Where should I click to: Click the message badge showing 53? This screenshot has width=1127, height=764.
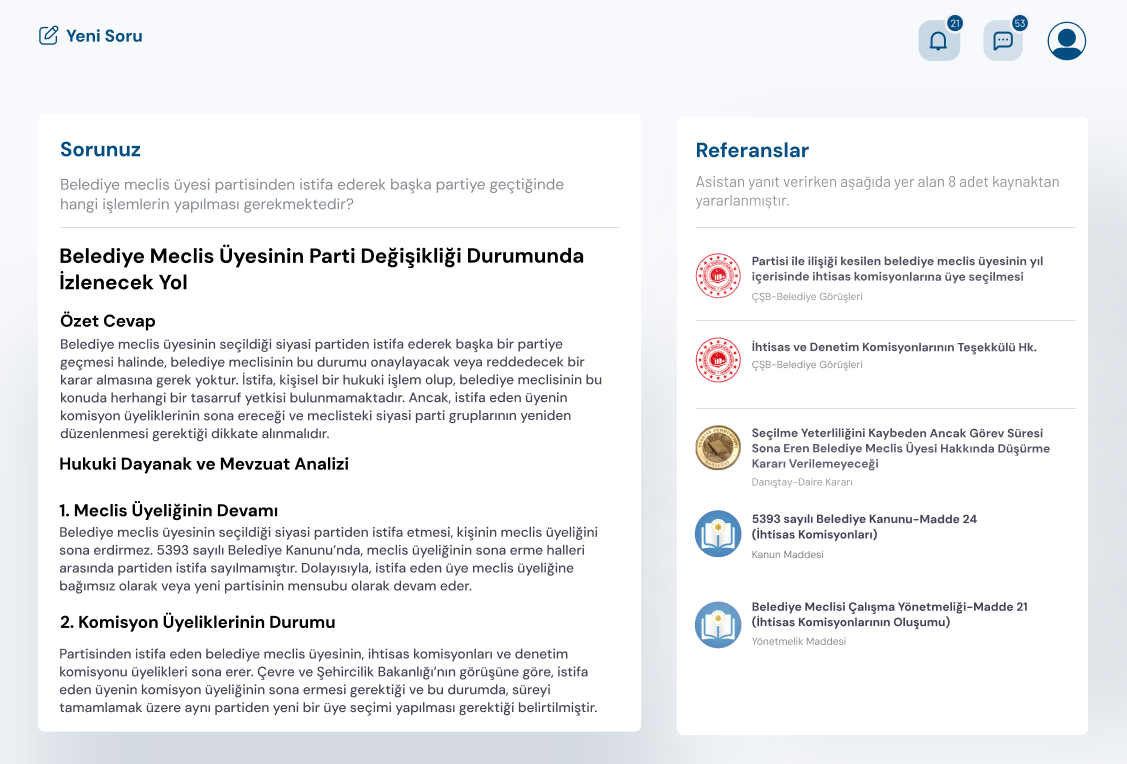click(x=1019, y=23)
